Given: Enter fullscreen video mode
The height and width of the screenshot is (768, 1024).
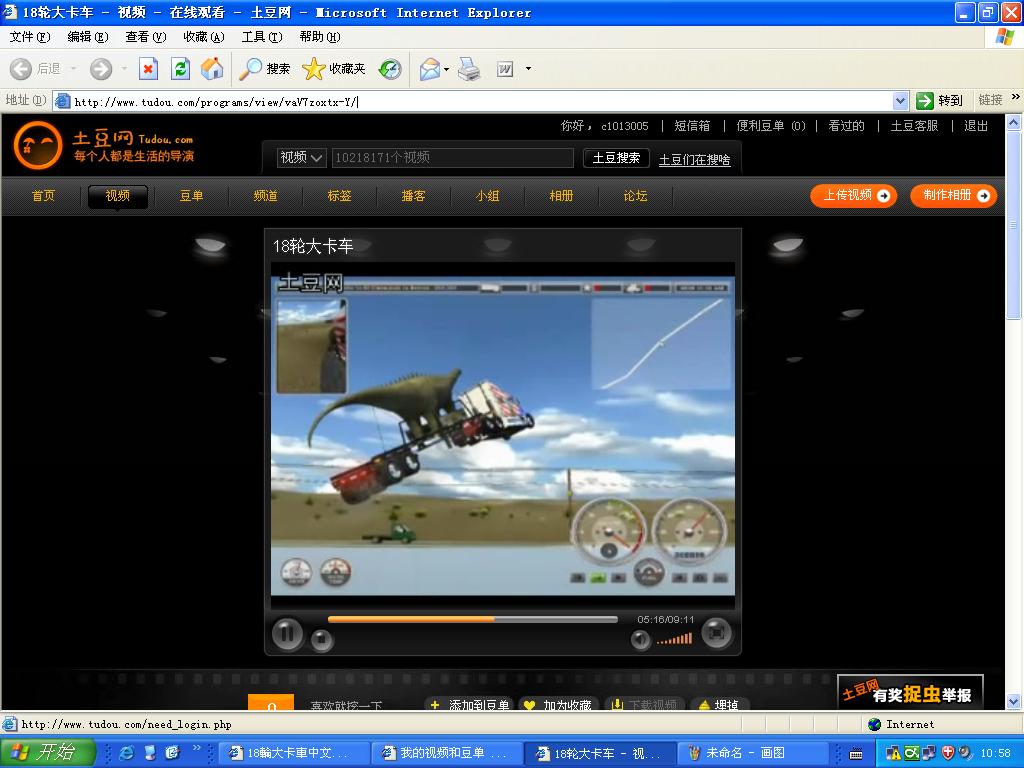Looking at the screenshot, I should (716, 633).
